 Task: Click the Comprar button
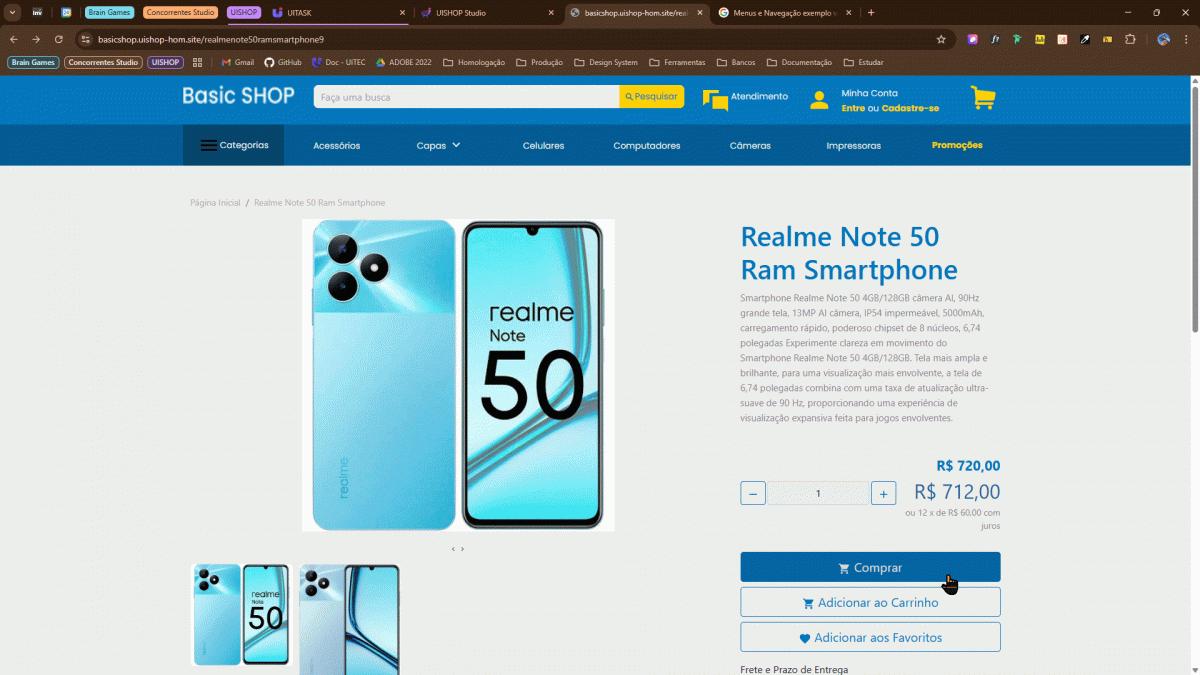click(x=870, y=567)
